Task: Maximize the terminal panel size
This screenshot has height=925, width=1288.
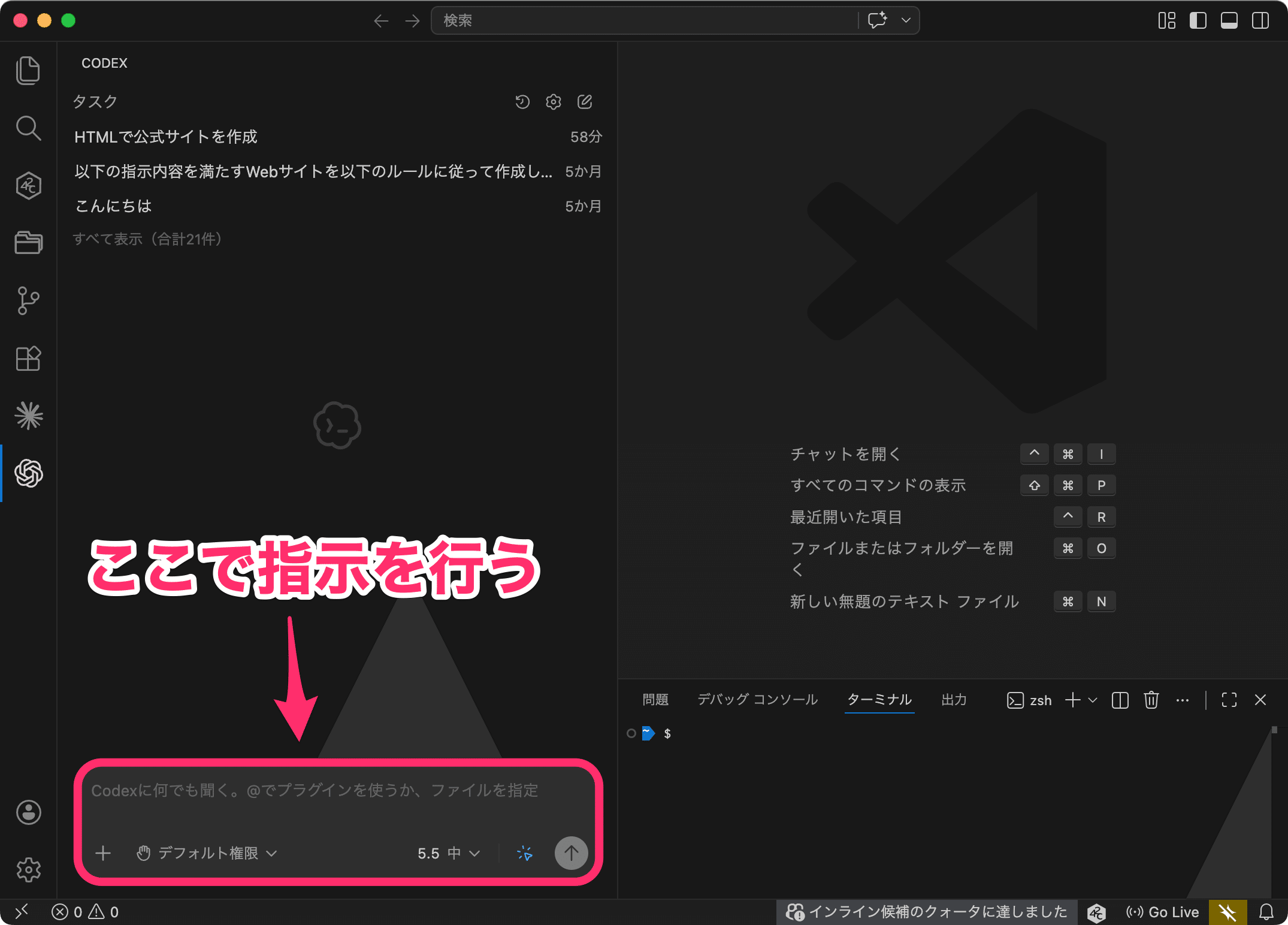Action: (1229, 700)
